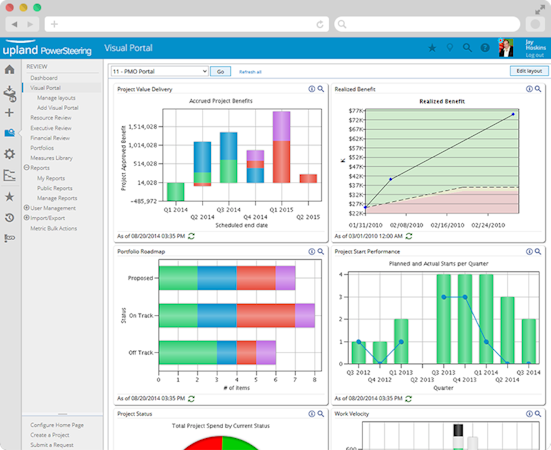Click the plus Add icon in sidebar
Image resolution: width=551 pixels, height=450 pixels.
tap(9, 113)
